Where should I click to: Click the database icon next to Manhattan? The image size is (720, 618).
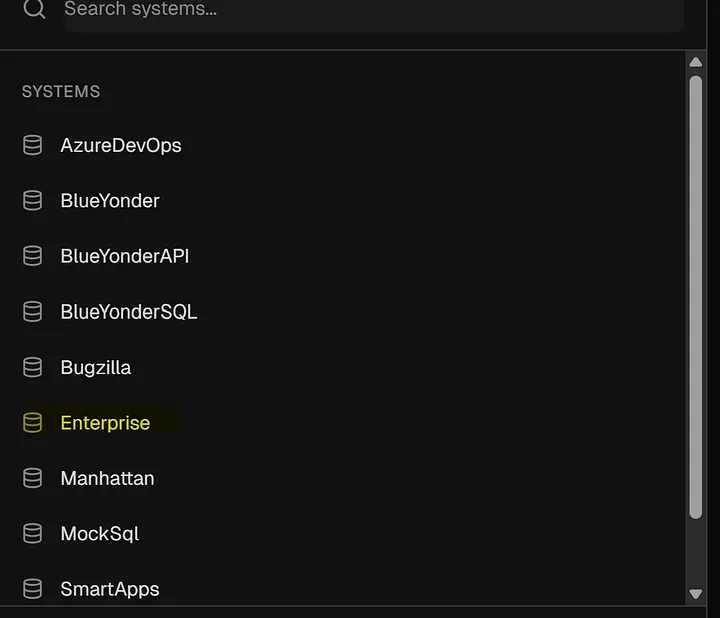point(32,478)
